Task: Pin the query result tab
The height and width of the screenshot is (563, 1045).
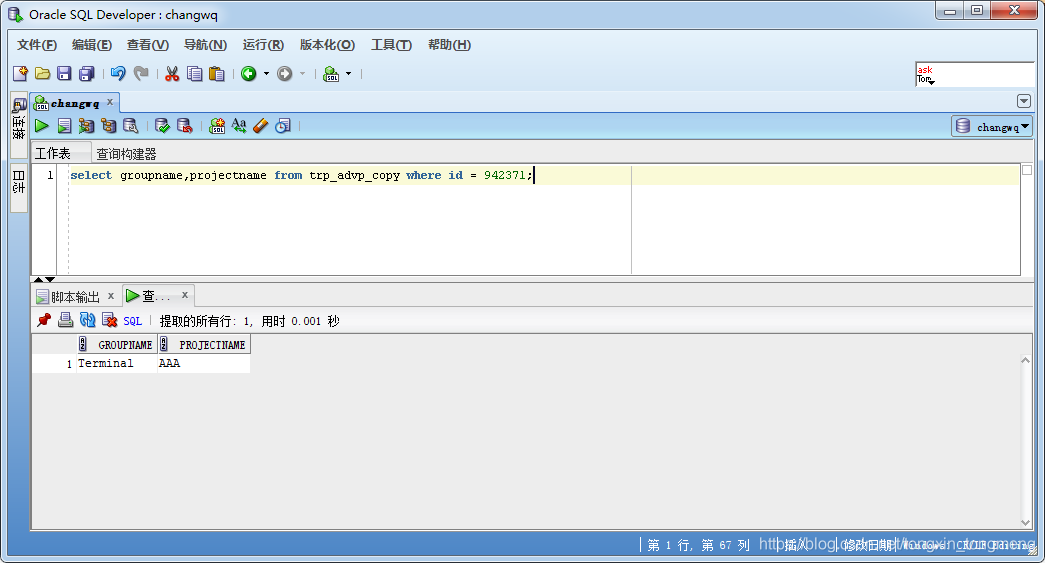Action: 44,320
